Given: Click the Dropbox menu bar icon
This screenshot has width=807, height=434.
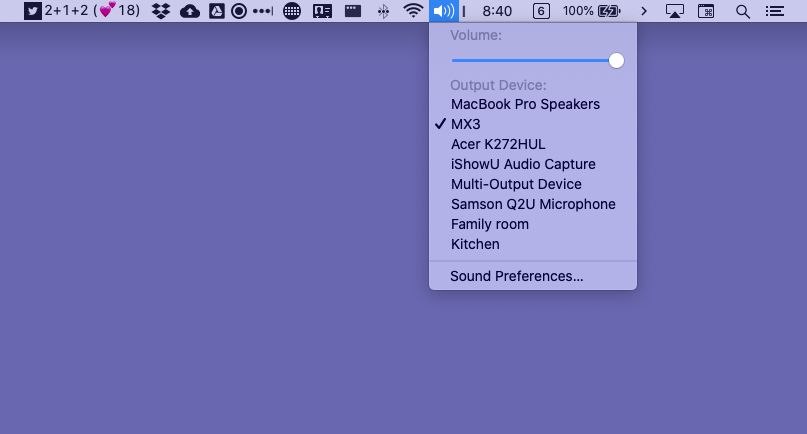Looking at the screenshot, I should tap(161, 11).
